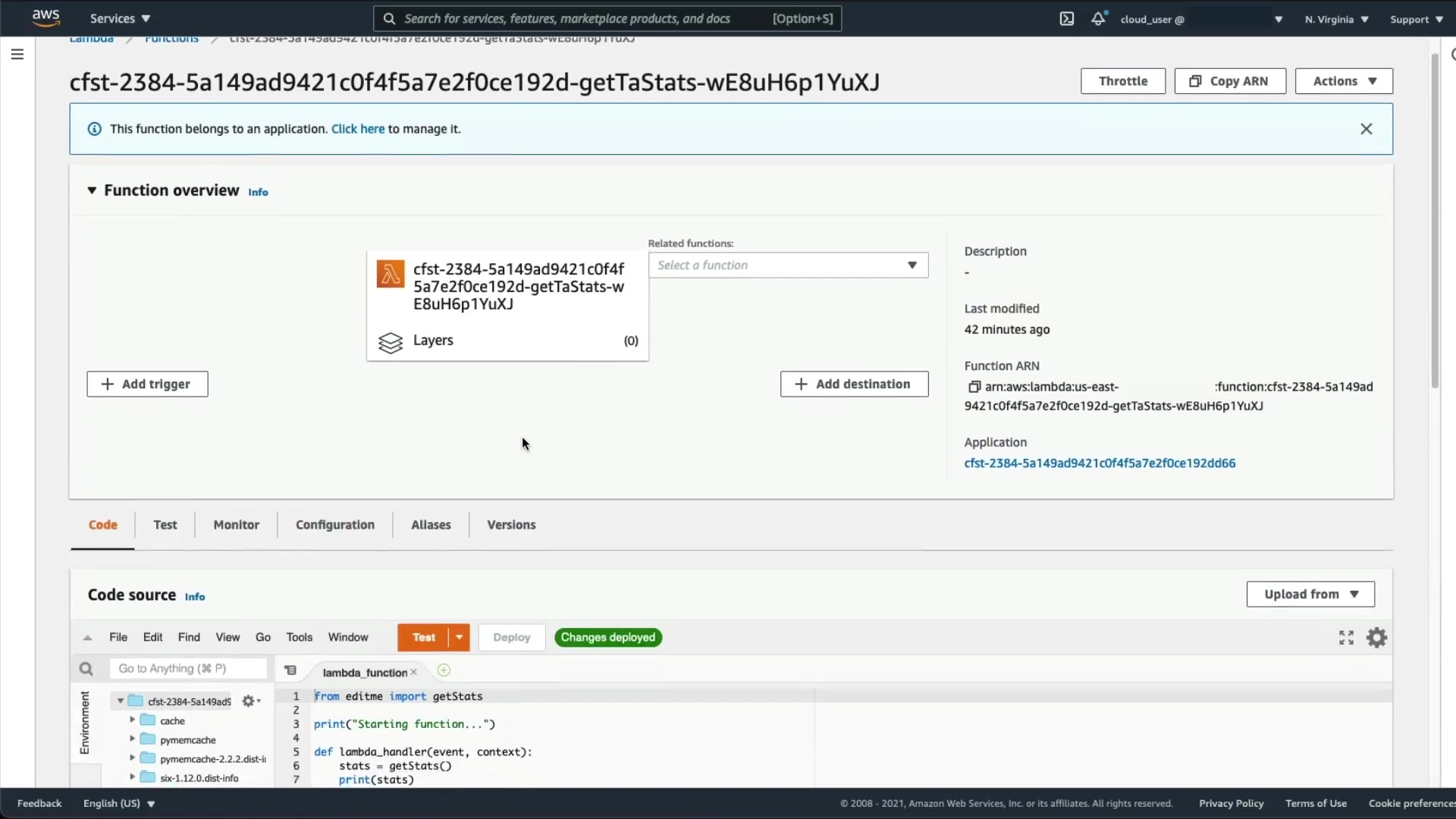Click the Lambda function icon in overview
The height and width of the screenshot is (819, 1456).
391,275
